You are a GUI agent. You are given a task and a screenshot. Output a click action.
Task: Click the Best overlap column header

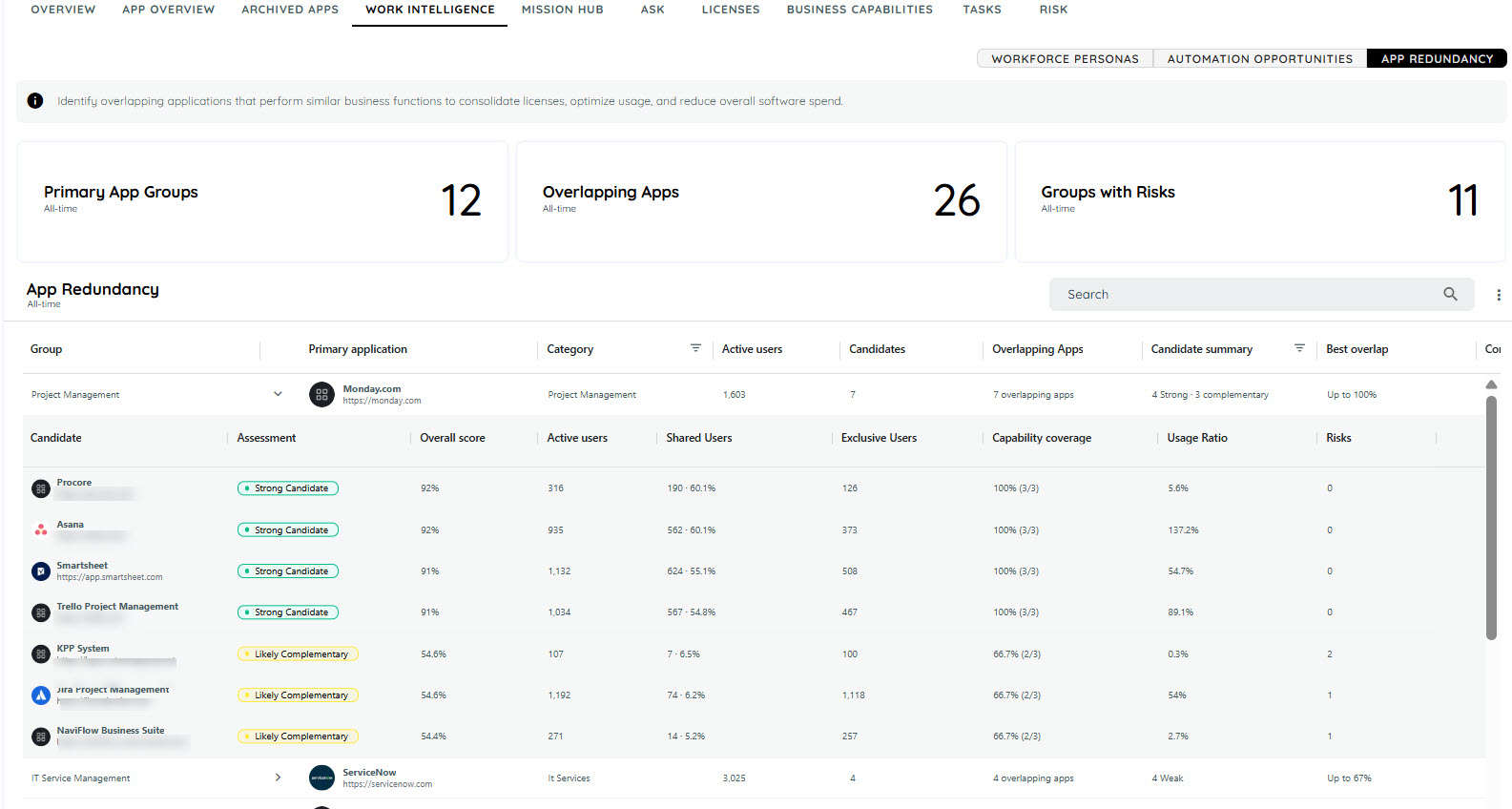pyautogui.click(x=1357, y=349)
